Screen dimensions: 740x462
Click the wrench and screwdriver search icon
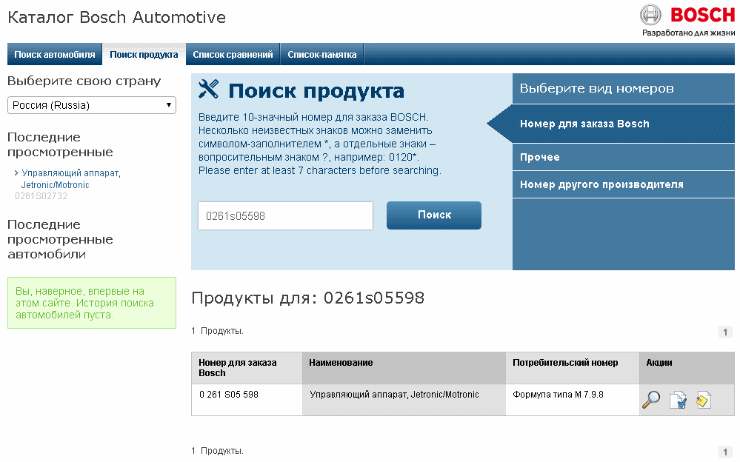[x=209, y=91]
